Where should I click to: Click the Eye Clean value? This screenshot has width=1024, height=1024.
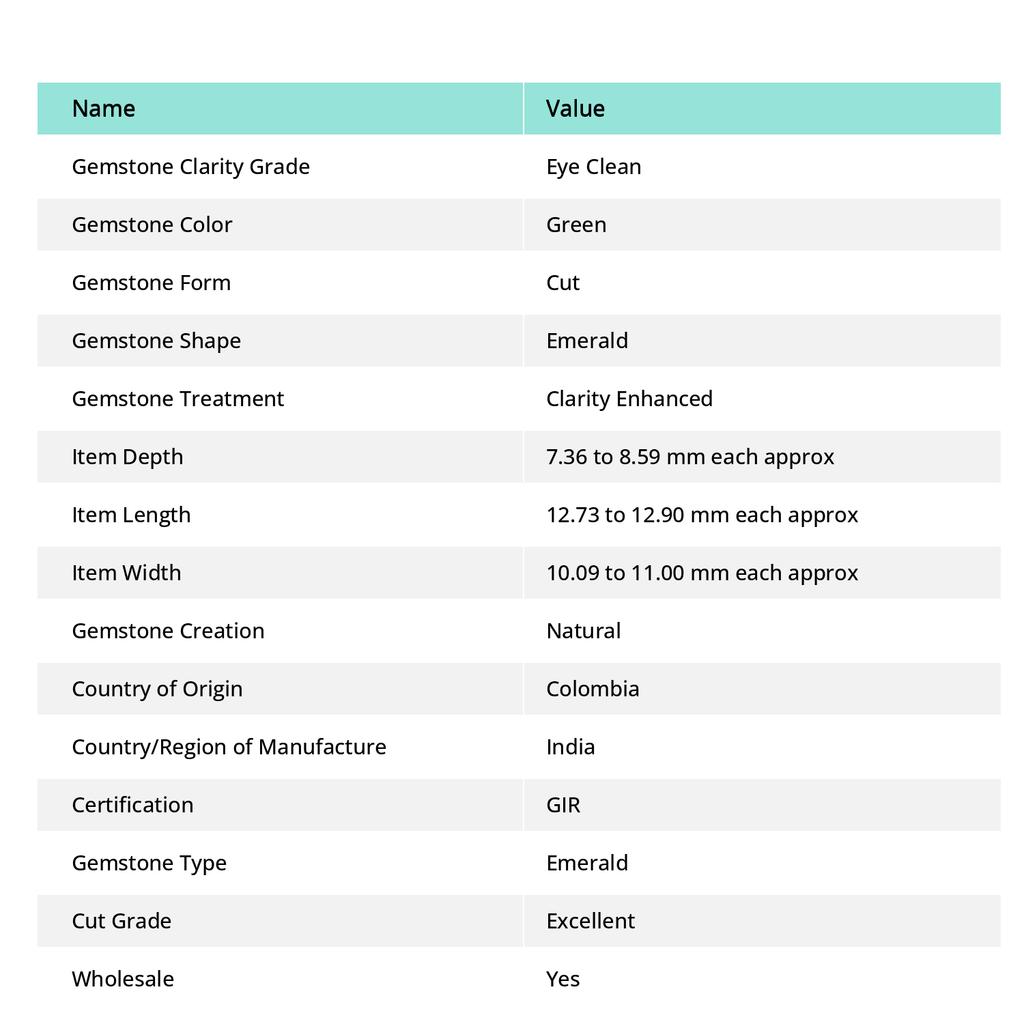[593, 167]
